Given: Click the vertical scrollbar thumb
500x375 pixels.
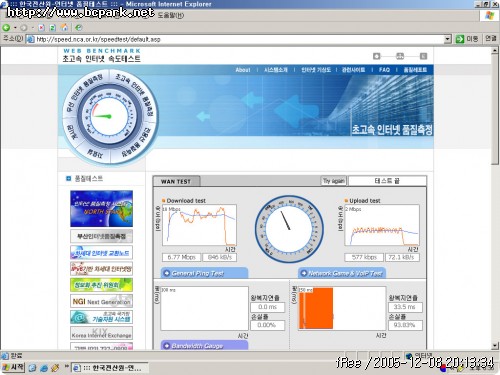Looking at the screenshot, I should (495, 109).
